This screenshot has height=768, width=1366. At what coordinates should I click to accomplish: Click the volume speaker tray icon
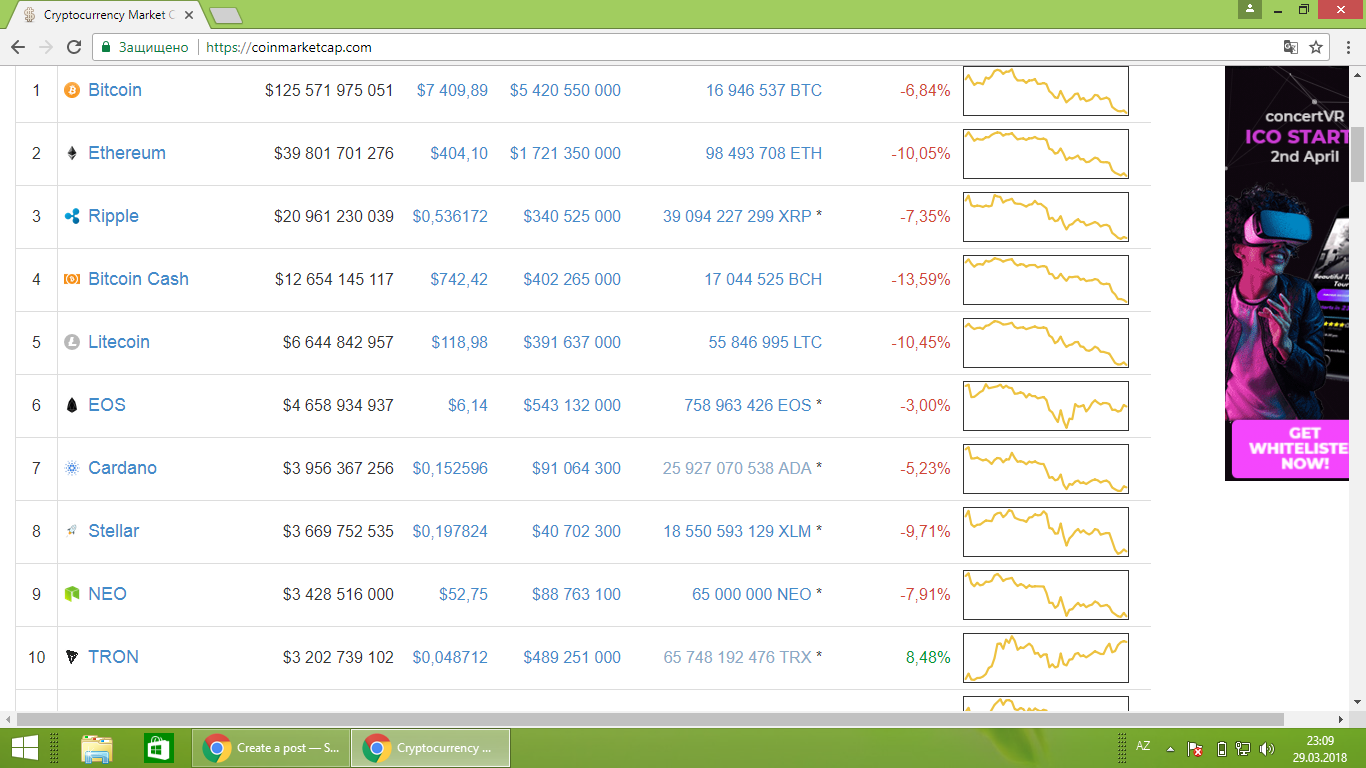[x=1267, y=748]
